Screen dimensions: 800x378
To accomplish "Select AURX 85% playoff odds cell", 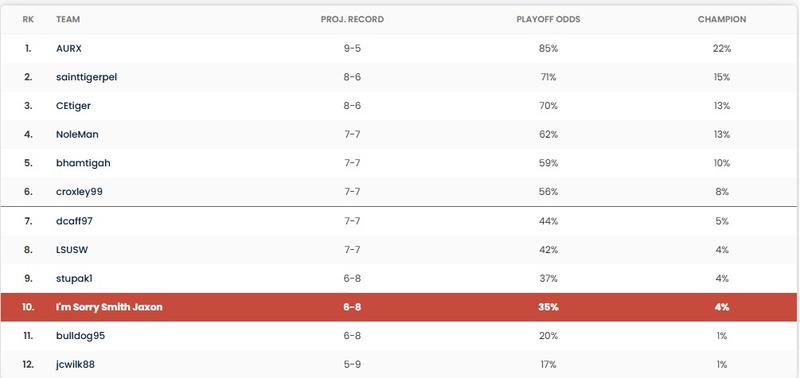I will click(x=548, y=48).
